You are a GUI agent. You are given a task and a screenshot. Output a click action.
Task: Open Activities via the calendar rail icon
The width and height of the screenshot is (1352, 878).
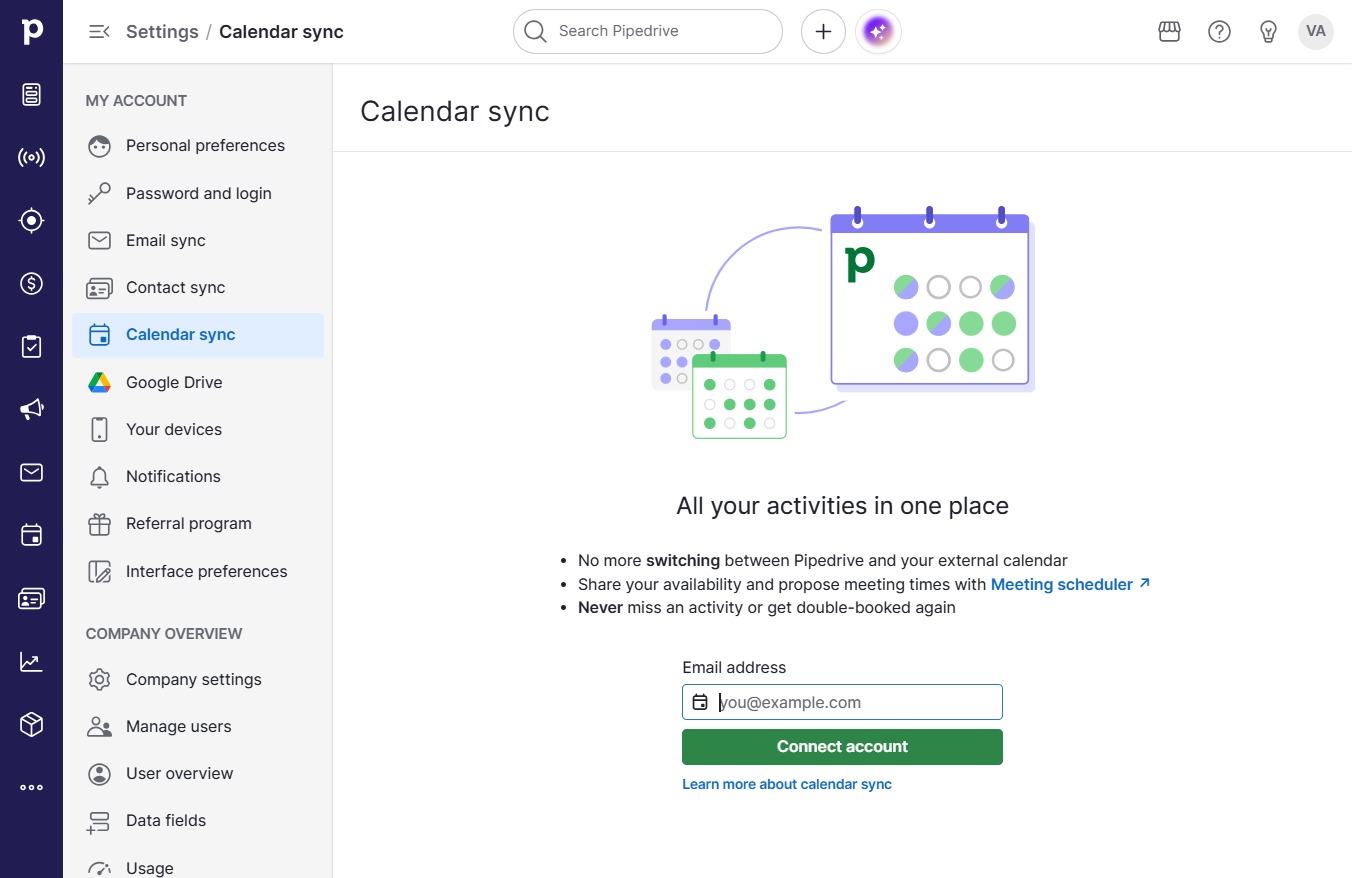[x=32, y=535]
